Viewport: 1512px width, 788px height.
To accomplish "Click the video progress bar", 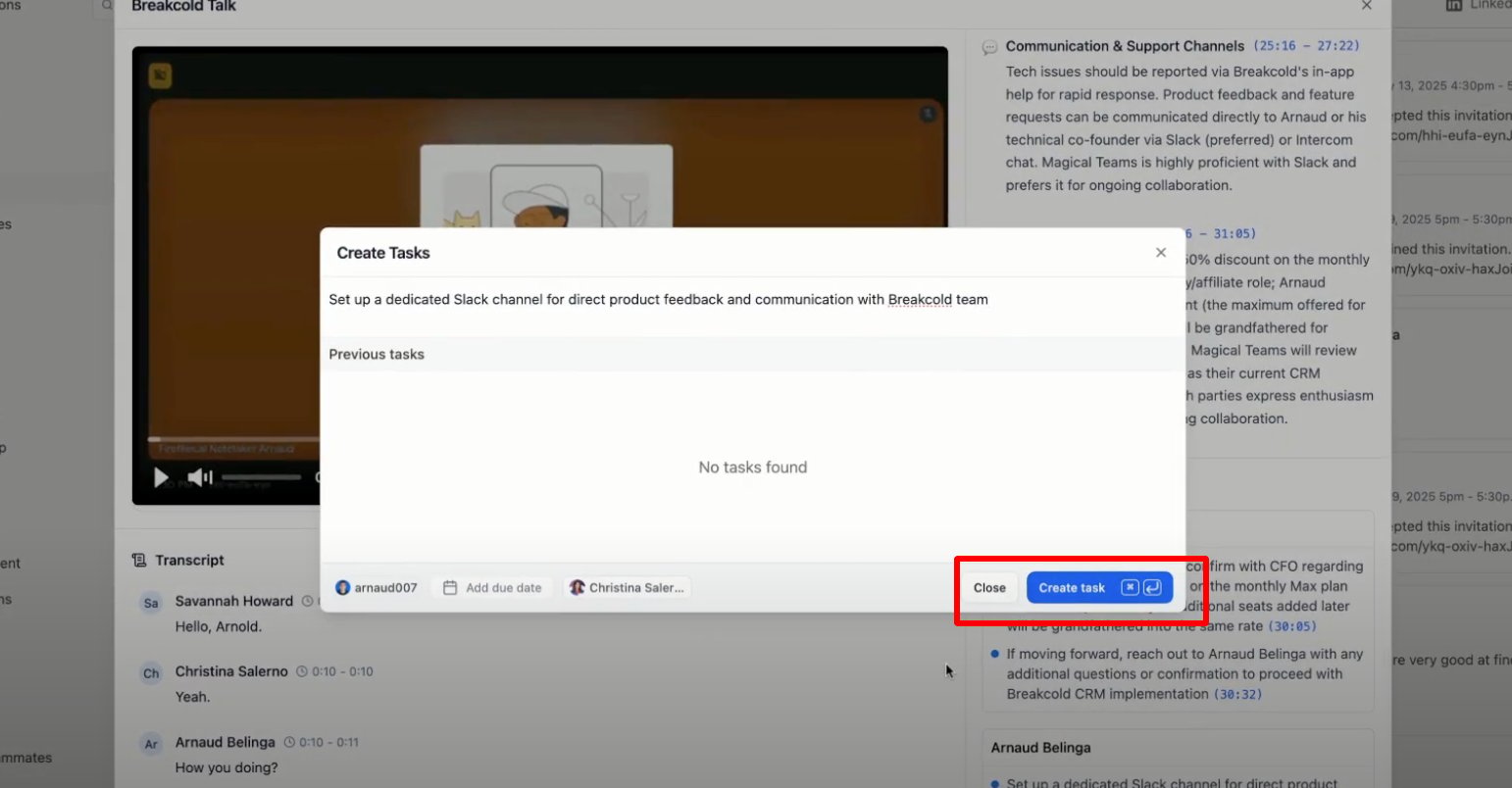I will coord(235,439).
